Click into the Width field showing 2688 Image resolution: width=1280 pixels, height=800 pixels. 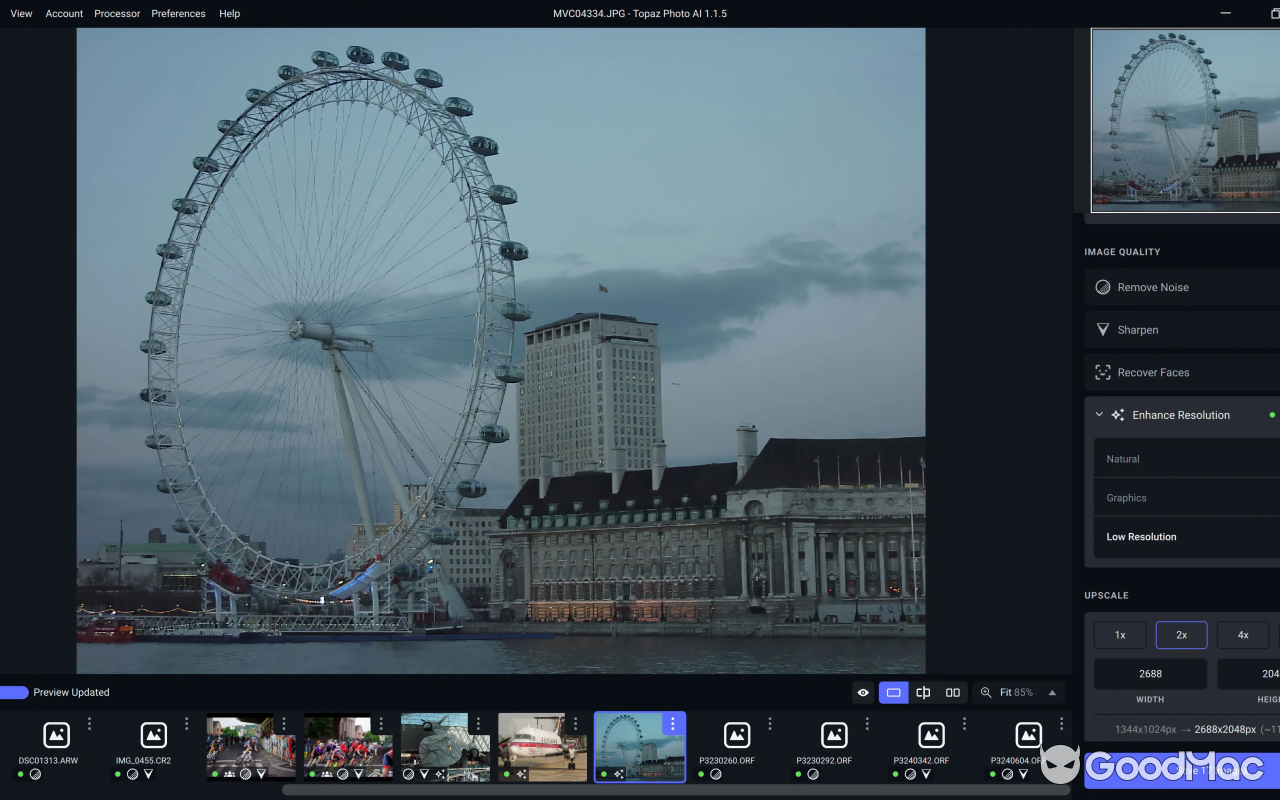(1151, 673)
